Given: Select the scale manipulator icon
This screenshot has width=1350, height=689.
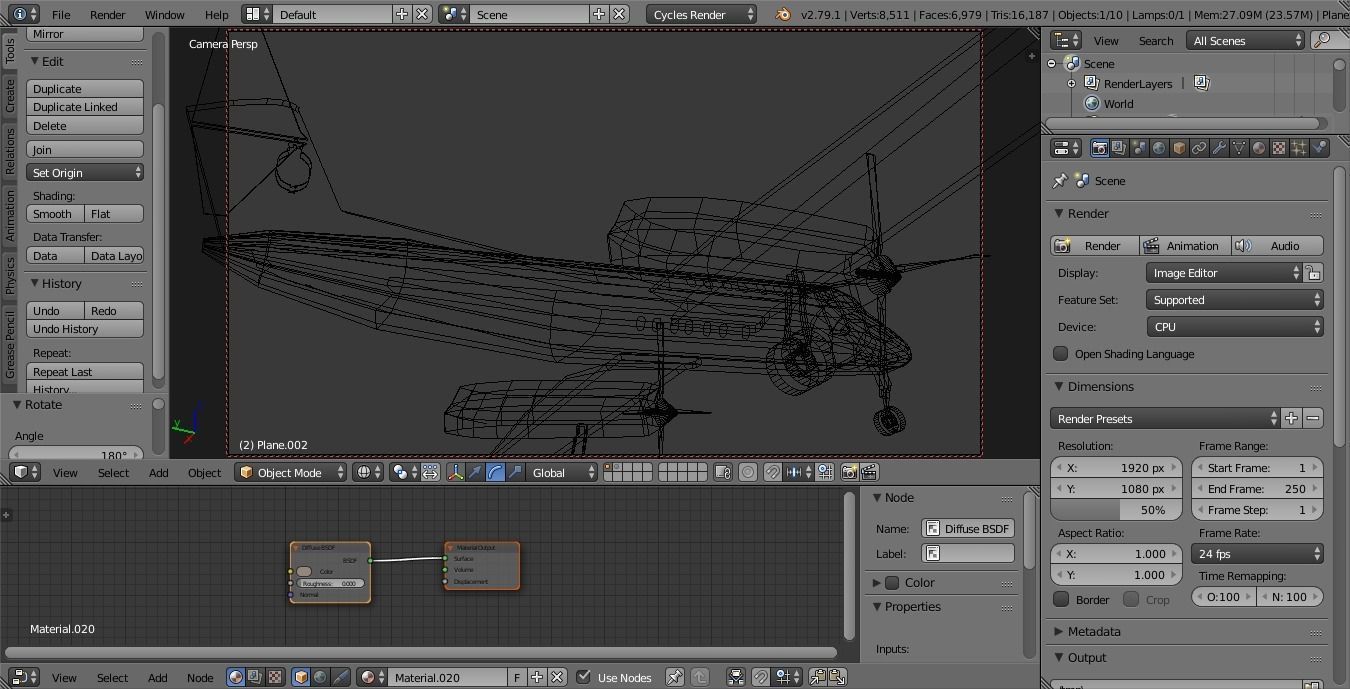Looking at the screenshot, I should pyautogui.click(x=515, y=472).
